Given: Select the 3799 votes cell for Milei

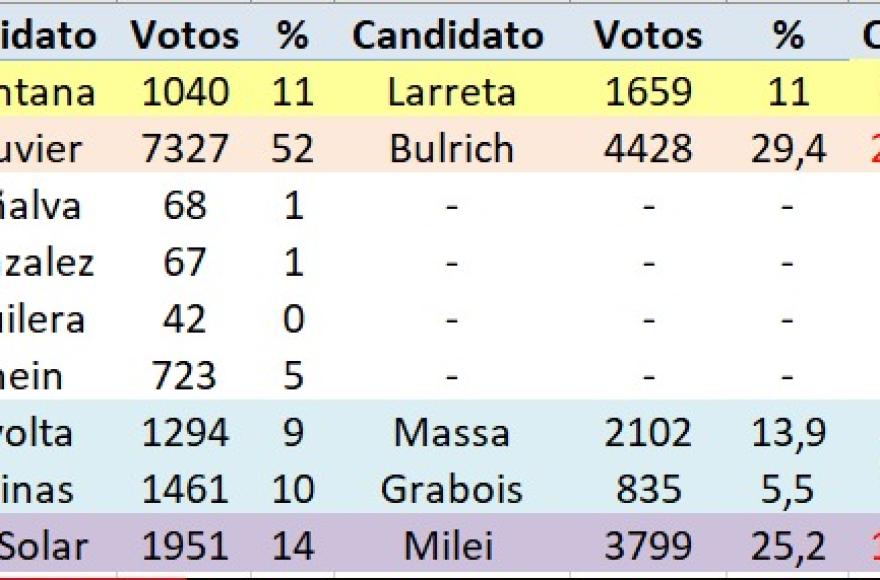Looking at the screenshot, I should pyautogui.click(x=648, y=545).
